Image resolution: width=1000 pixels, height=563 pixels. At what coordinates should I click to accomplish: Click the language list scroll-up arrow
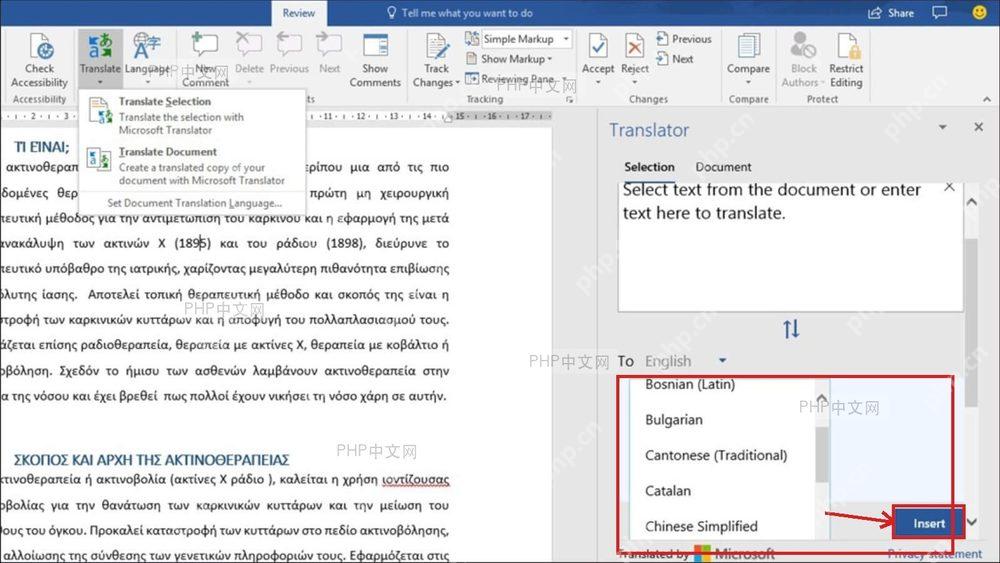821,398
